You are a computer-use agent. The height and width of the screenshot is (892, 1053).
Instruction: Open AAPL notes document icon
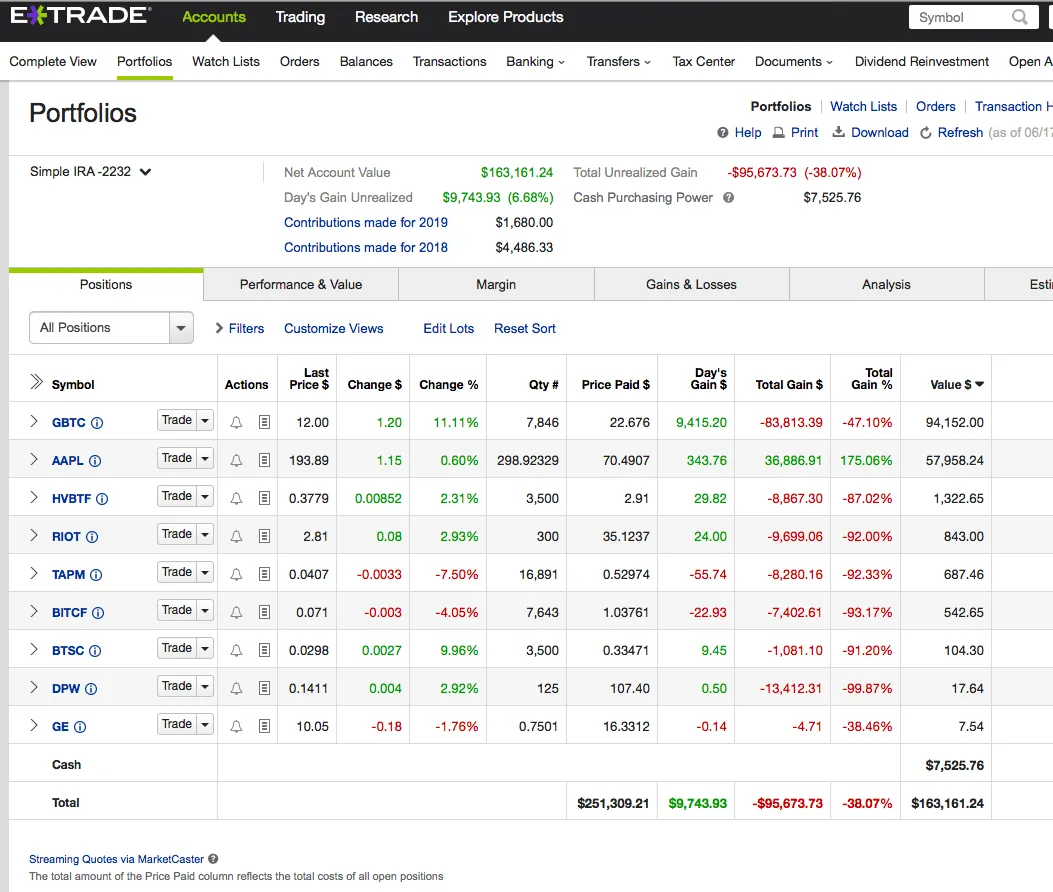coord(265,460)
